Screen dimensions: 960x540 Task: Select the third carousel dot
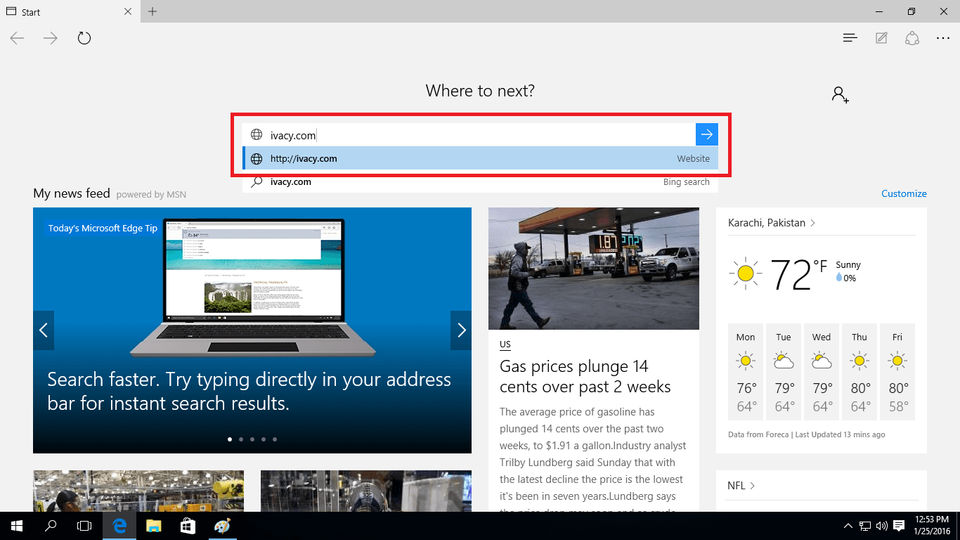click(x=252, y=439)
